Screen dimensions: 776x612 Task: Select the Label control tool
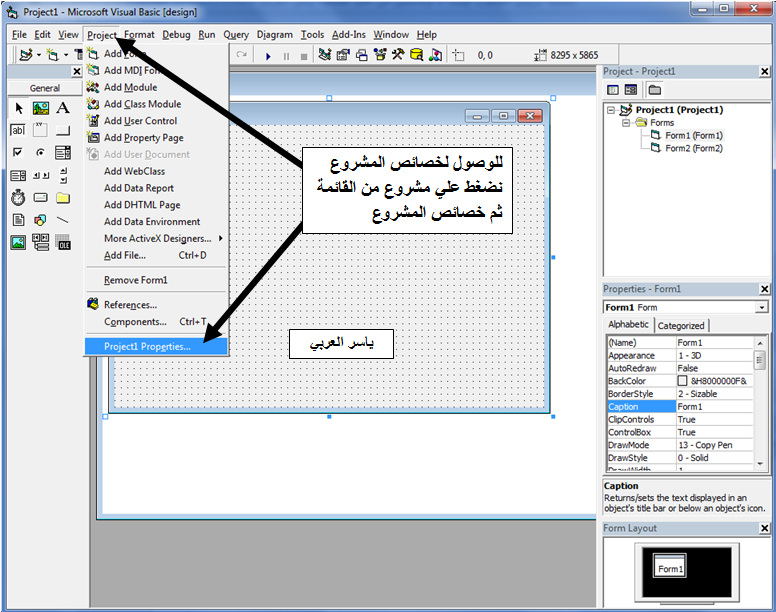[63, 108]
